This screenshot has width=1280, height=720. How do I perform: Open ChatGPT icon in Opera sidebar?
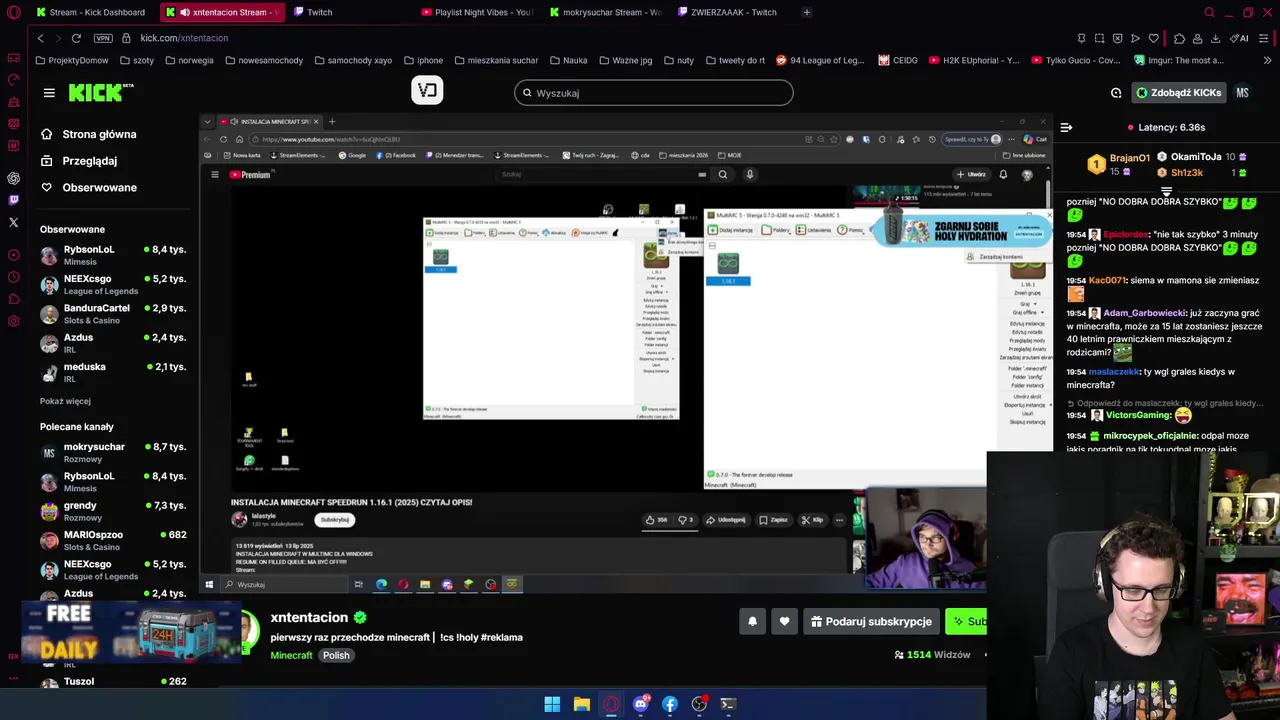(13, 178)
